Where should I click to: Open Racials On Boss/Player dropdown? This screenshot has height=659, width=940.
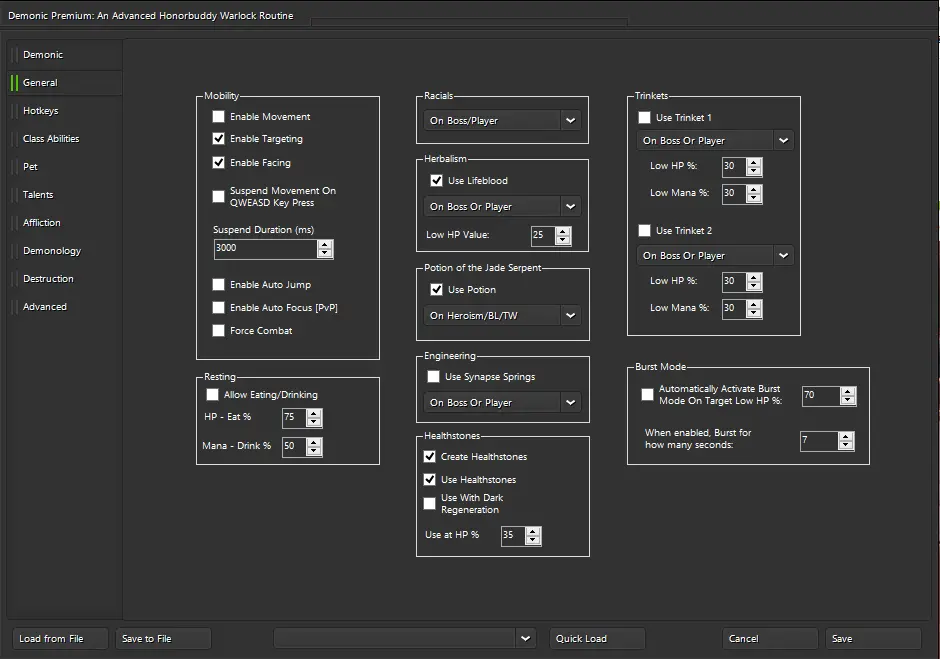pyautogui.click(x=502, y=121)
